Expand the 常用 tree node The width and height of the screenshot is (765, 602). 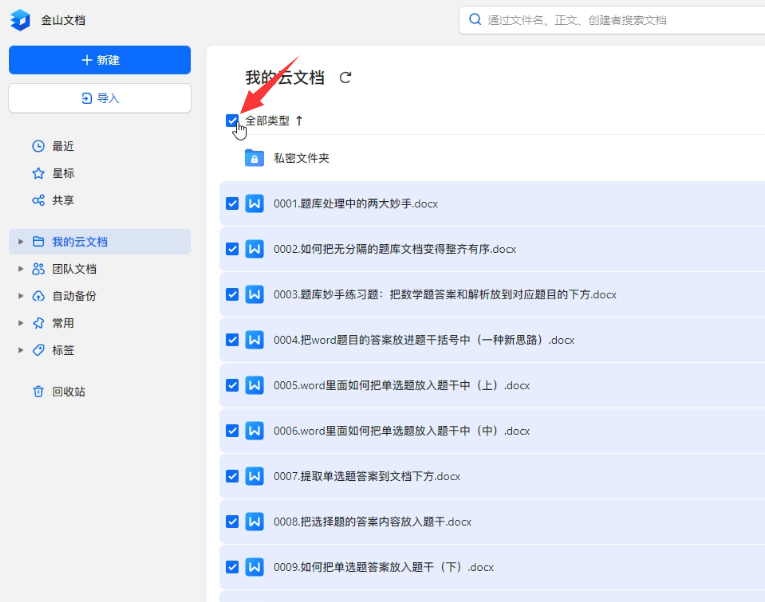20,323
